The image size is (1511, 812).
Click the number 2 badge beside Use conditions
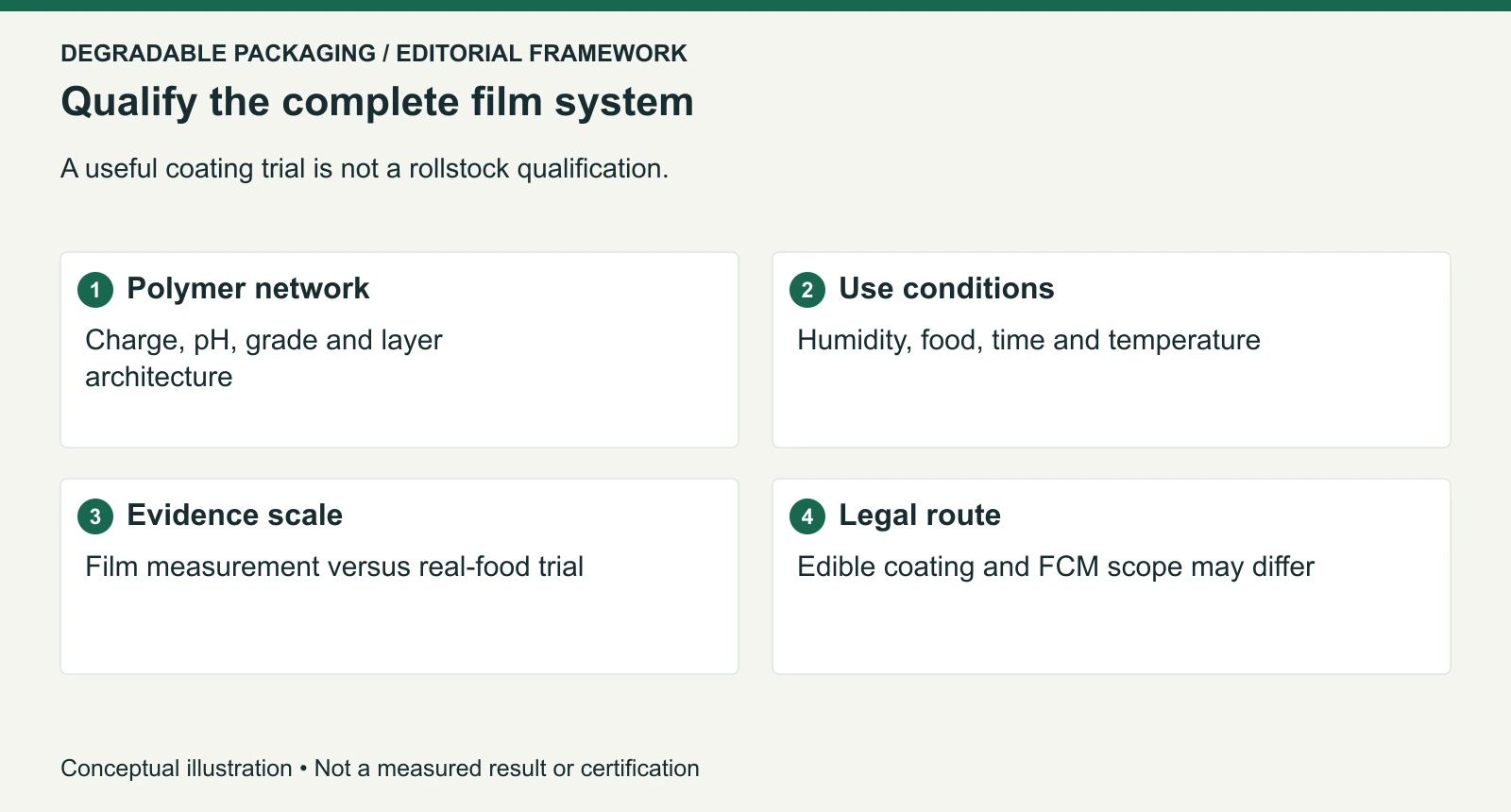[807, 290]
